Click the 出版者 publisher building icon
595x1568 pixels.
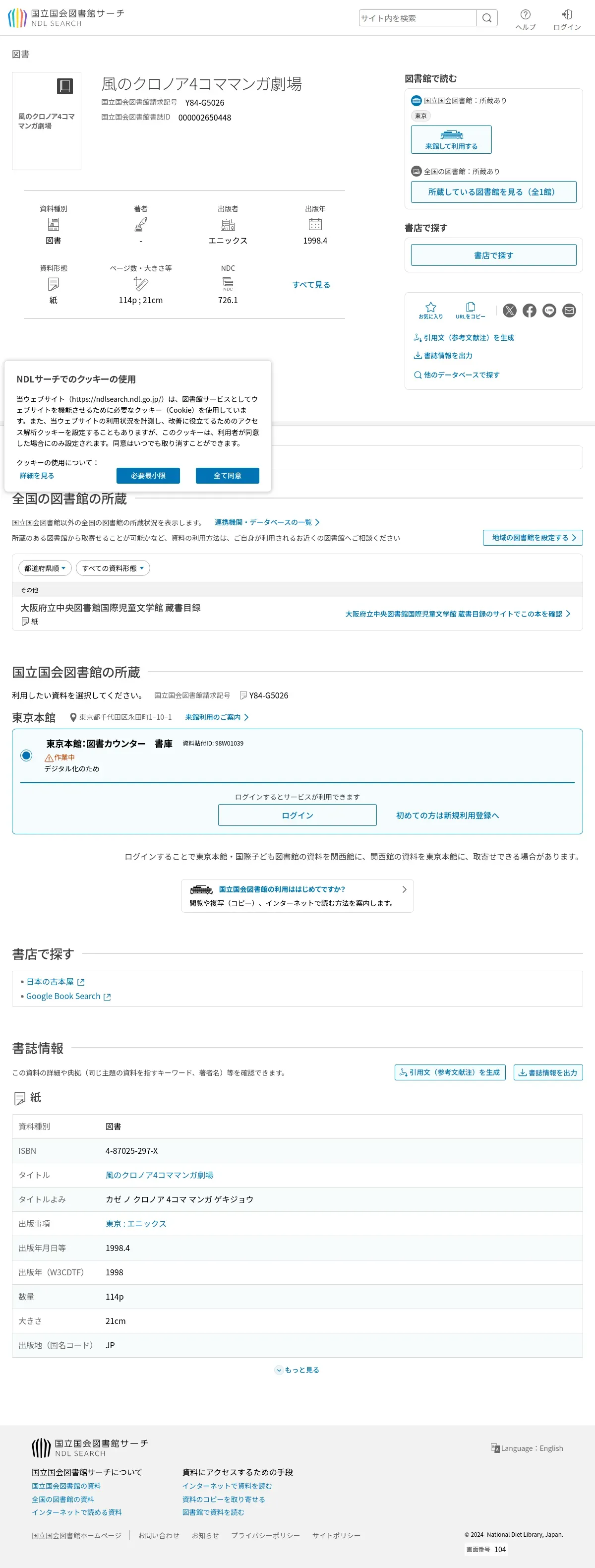228,225
